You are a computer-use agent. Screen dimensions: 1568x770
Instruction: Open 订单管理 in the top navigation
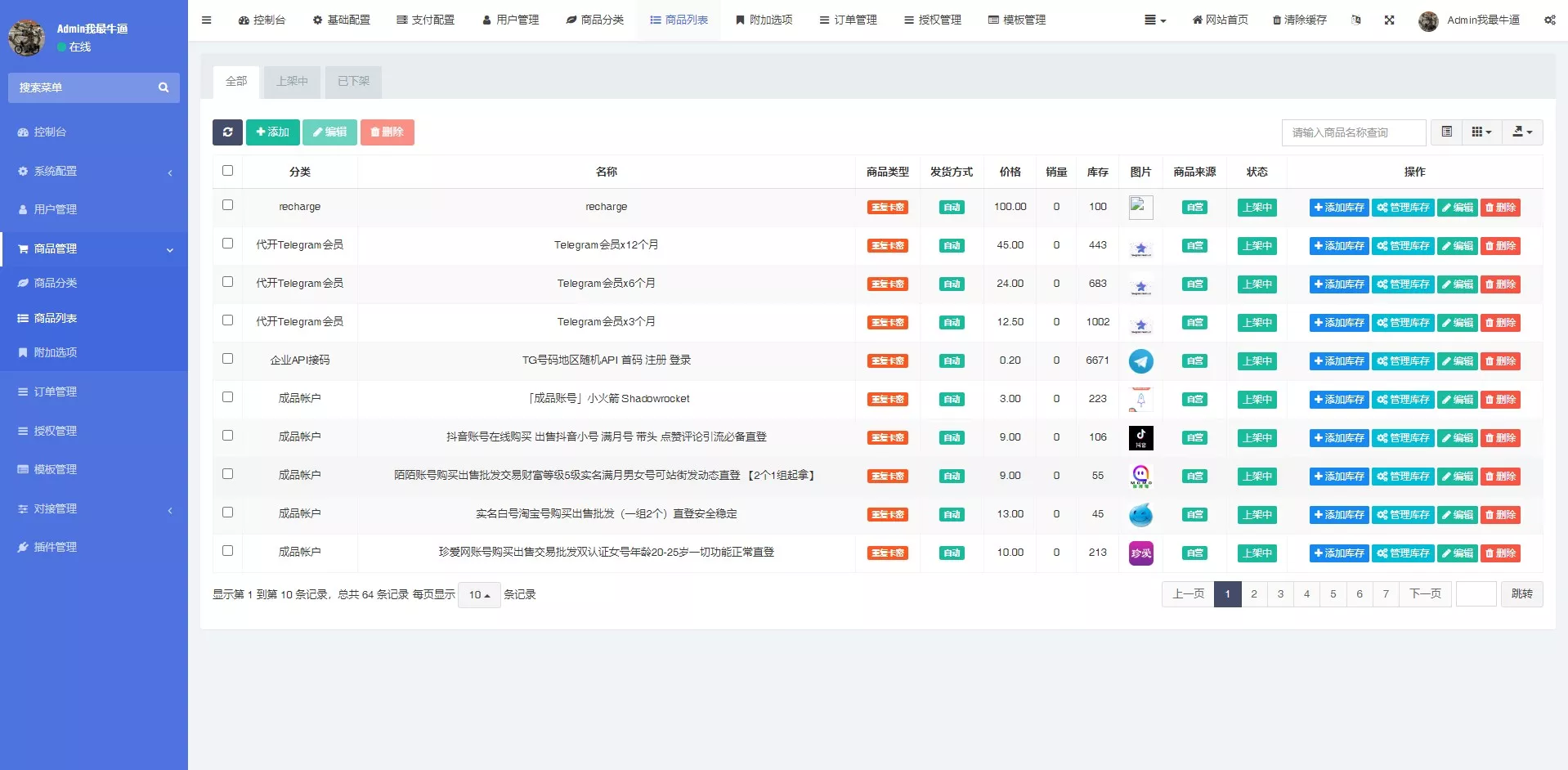pyautogui.click(x=848, y=20)
